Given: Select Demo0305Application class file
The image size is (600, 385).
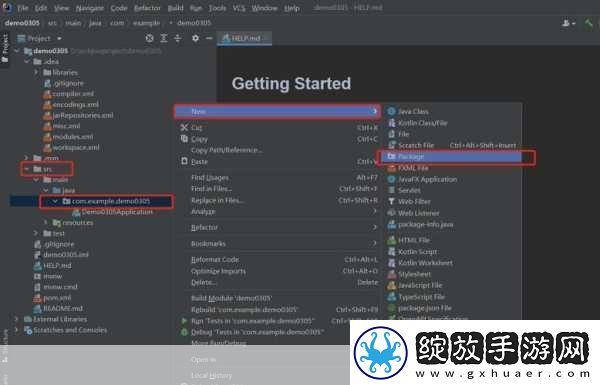Looking at the screenshot, I should point(112,212).
